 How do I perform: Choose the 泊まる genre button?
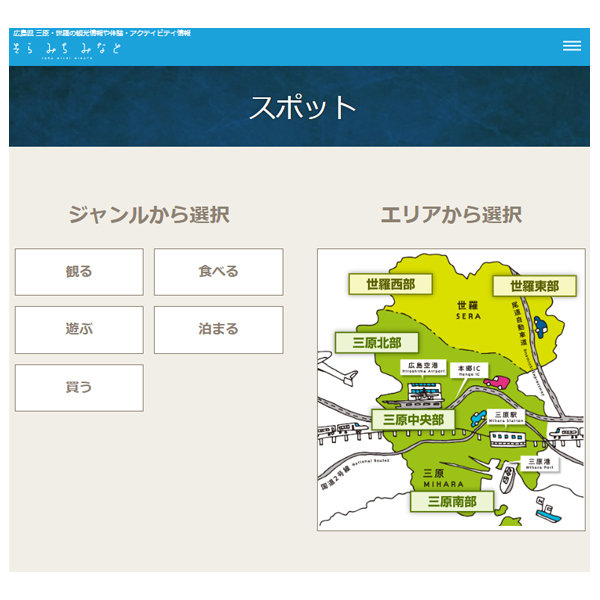click(x=218, y=329)
